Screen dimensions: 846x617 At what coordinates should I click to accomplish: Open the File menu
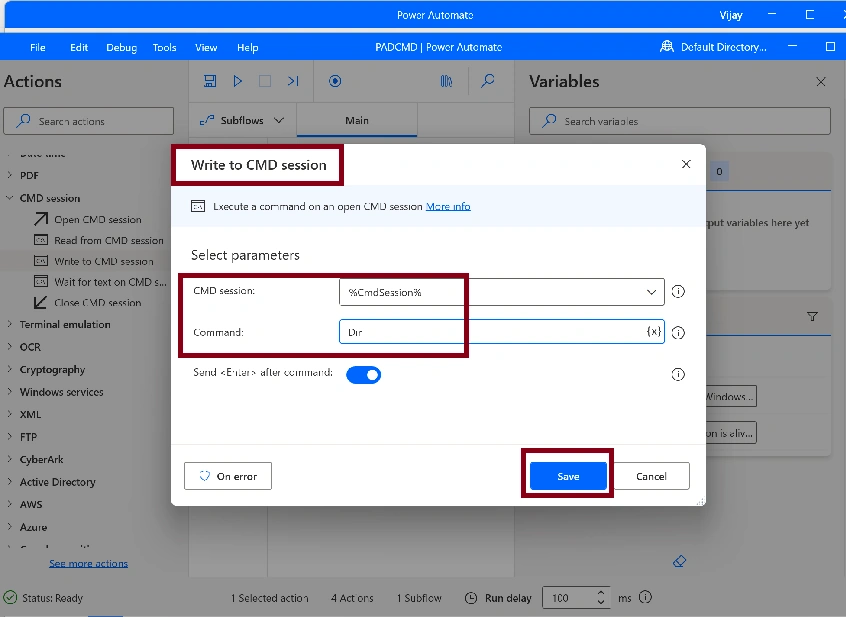tap(38, 47)
